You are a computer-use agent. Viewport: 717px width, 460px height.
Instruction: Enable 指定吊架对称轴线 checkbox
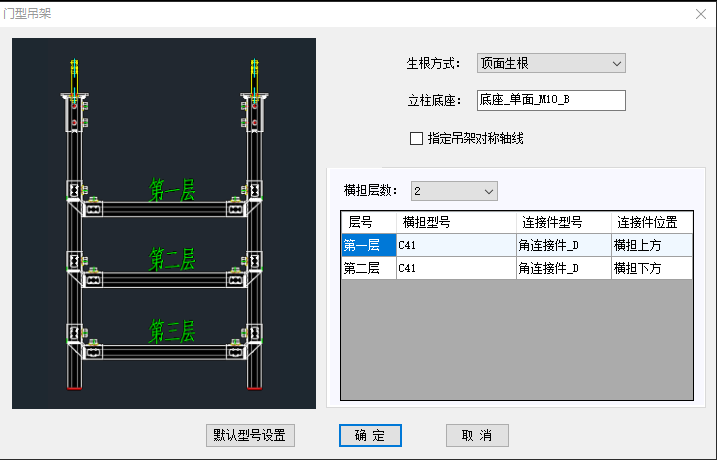point(417,139)
